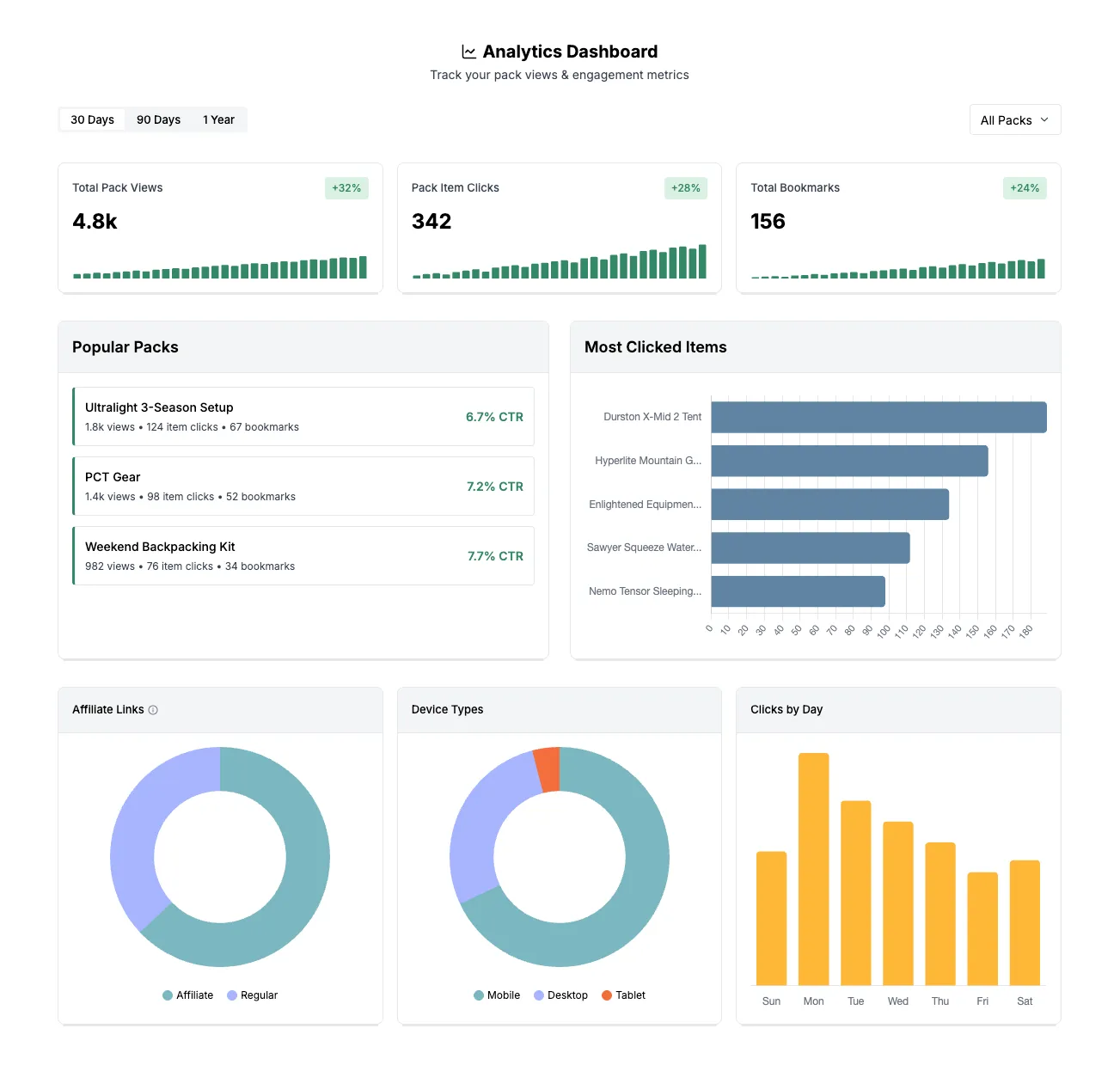Viewport: 1120px width, 1065px height.
Task: Click the chevron on the All Packs selector
Action: tap(1044, 120)
